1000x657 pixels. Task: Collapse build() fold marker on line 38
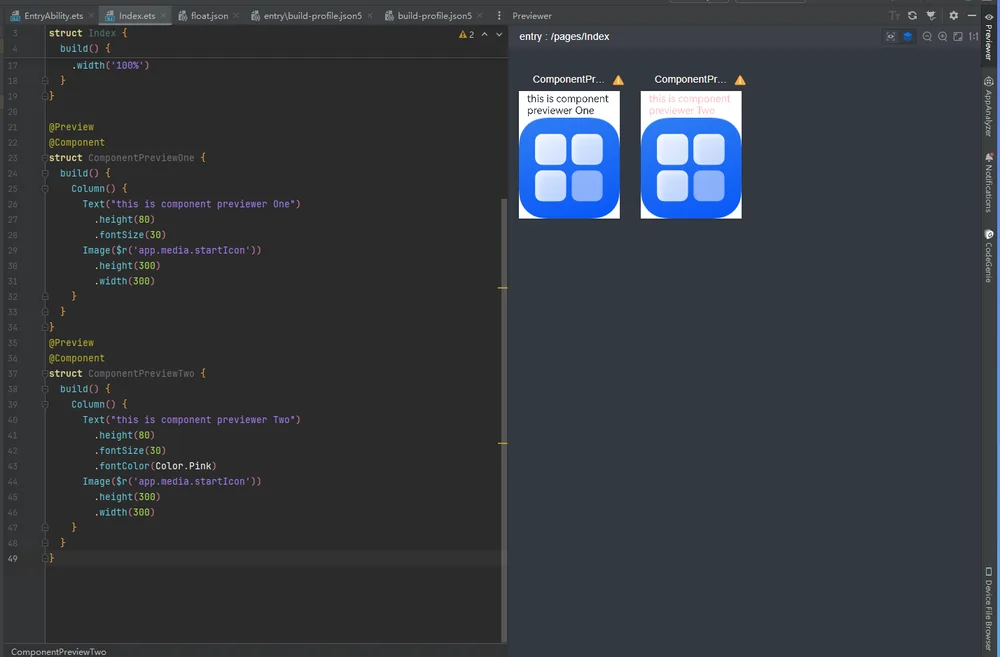click(x=45, y=389)
